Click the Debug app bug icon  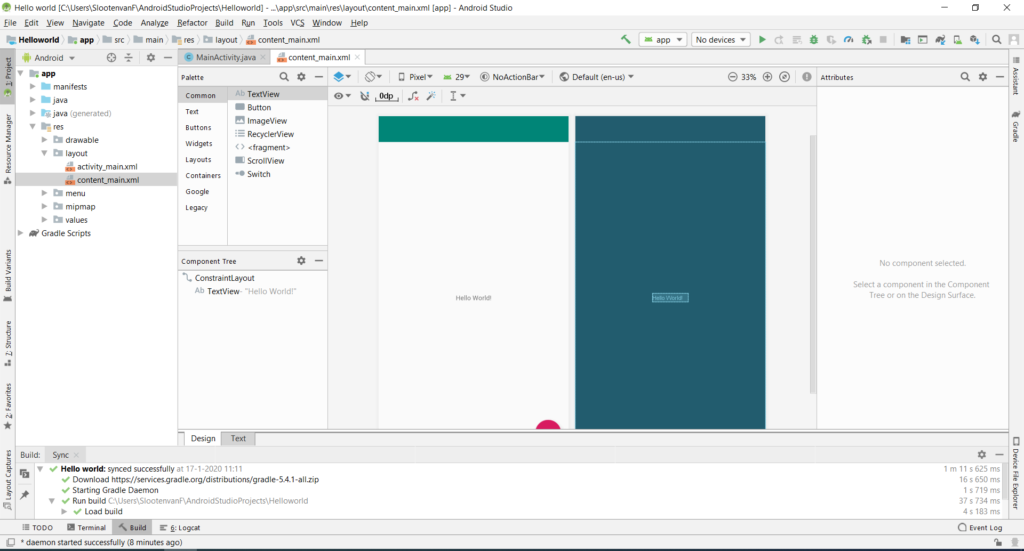tap(814, 40)
